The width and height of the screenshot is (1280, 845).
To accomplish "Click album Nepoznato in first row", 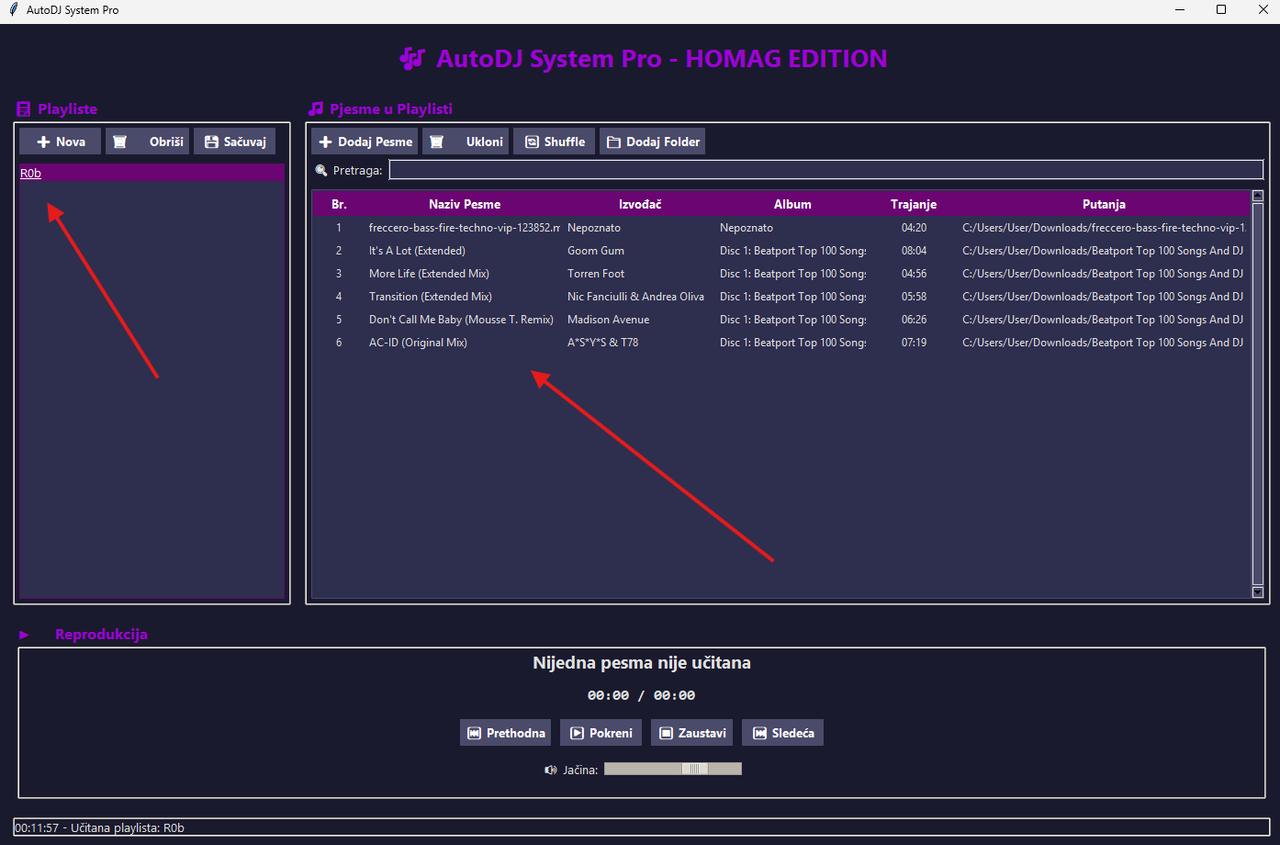I will click(746, 228).
